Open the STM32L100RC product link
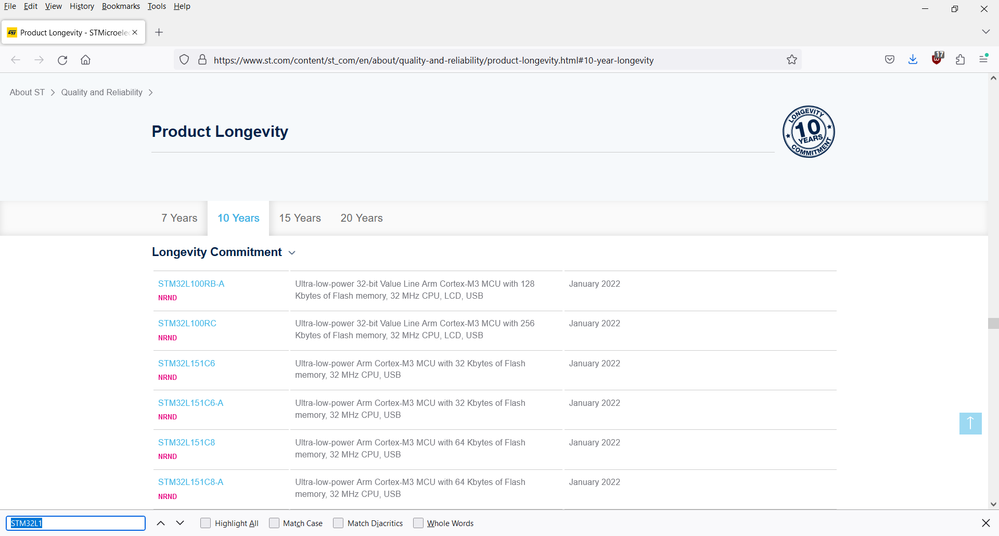 click(187, 323)
